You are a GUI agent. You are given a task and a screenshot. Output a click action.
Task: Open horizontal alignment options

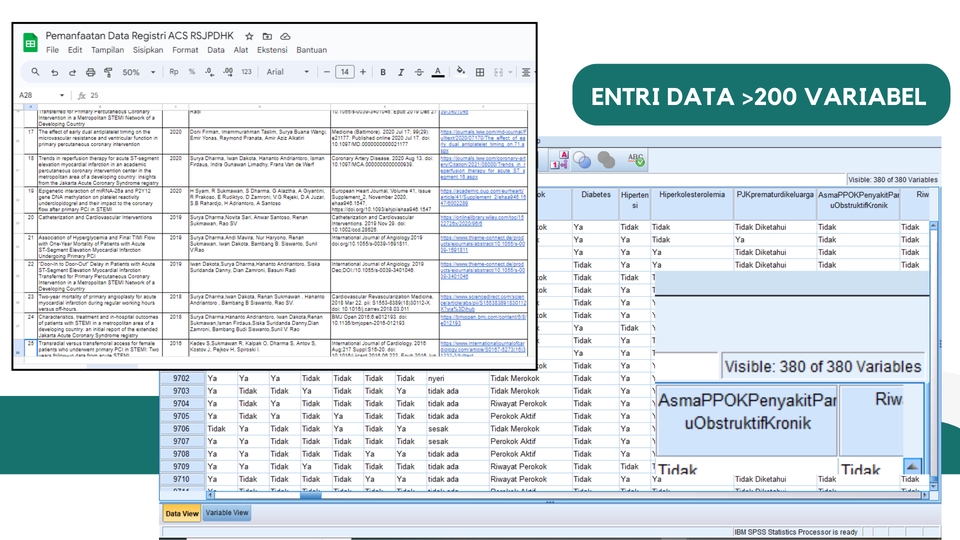pyautogui.click(x=525, y=72)
